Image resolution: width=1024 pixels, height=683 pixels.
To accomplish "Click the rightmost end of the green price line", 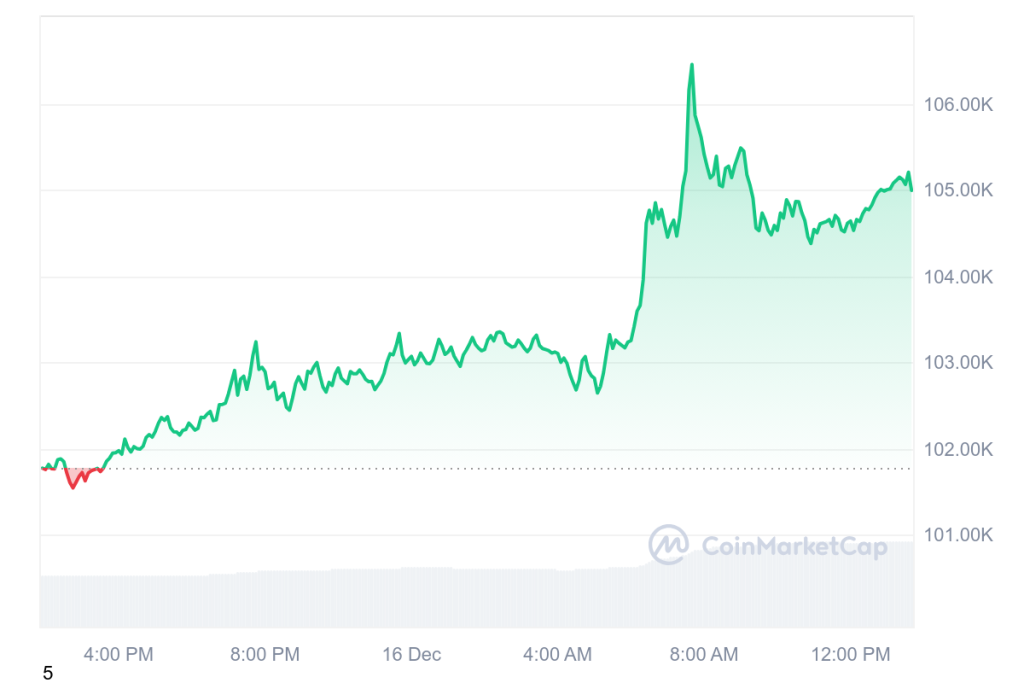I will 911,189.
